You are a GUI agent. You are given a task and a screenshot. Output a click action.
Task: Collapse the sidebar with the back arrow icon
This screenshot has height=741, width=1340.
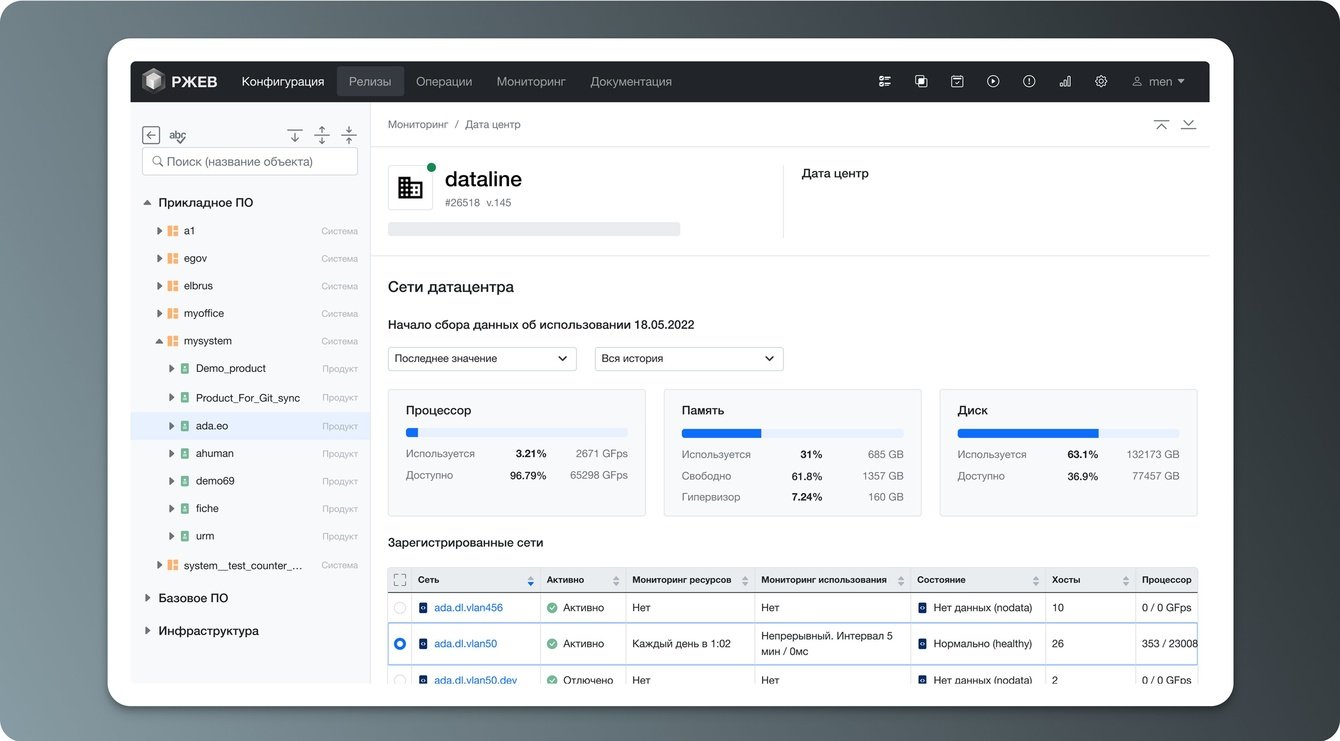click(x=151, y=135)
